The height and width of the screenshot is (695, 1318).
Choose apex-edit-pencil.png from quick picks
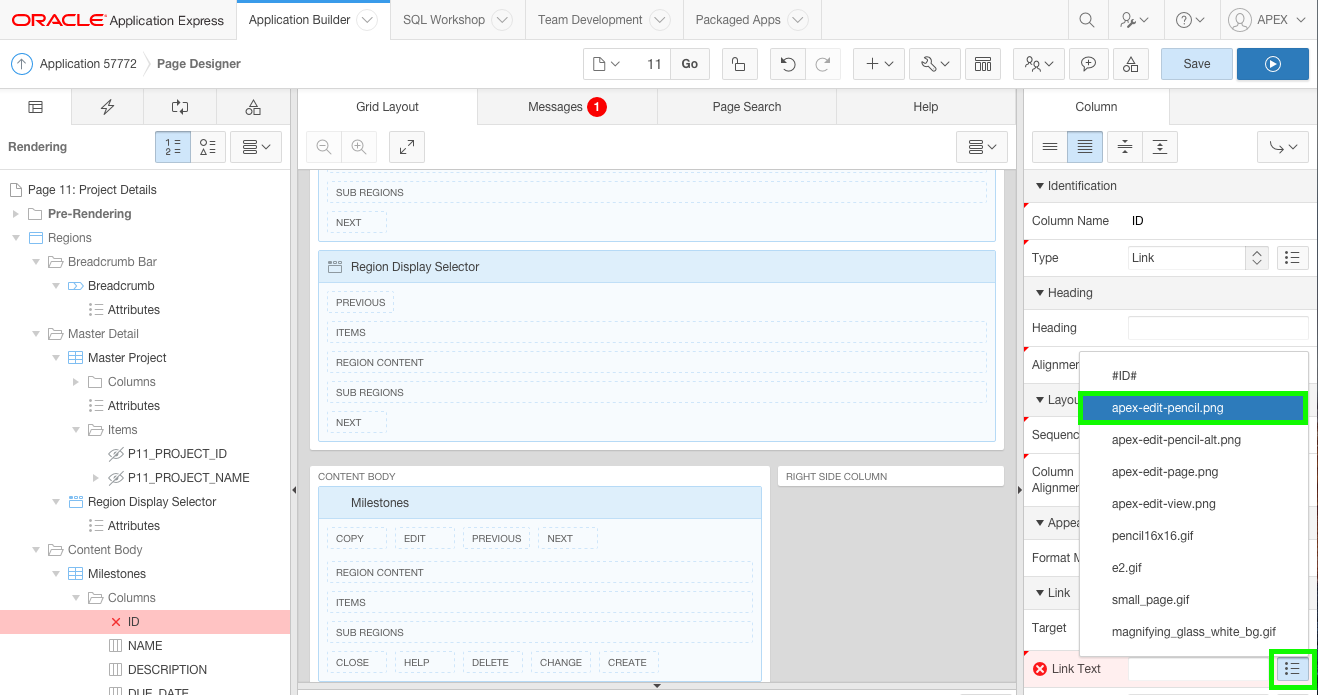(1193, 408)
